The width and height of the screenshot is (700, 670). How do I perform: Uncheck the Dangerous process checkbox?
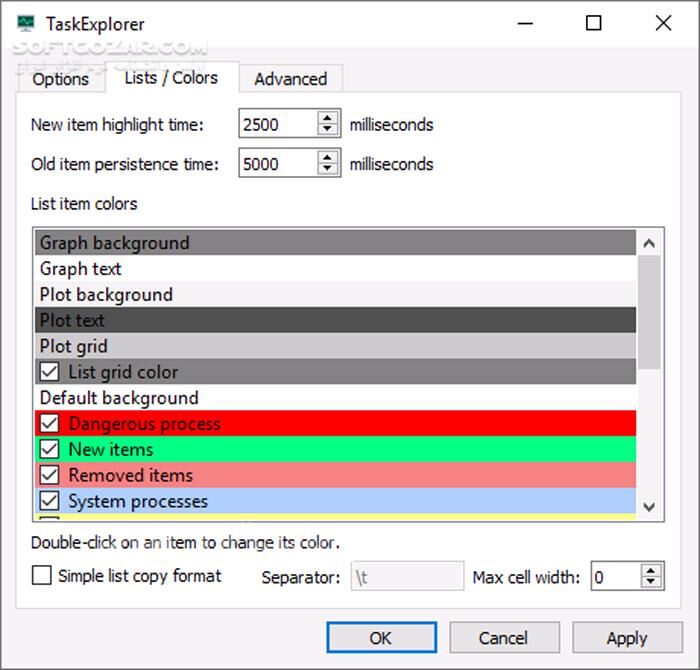[x=49, y=424]
